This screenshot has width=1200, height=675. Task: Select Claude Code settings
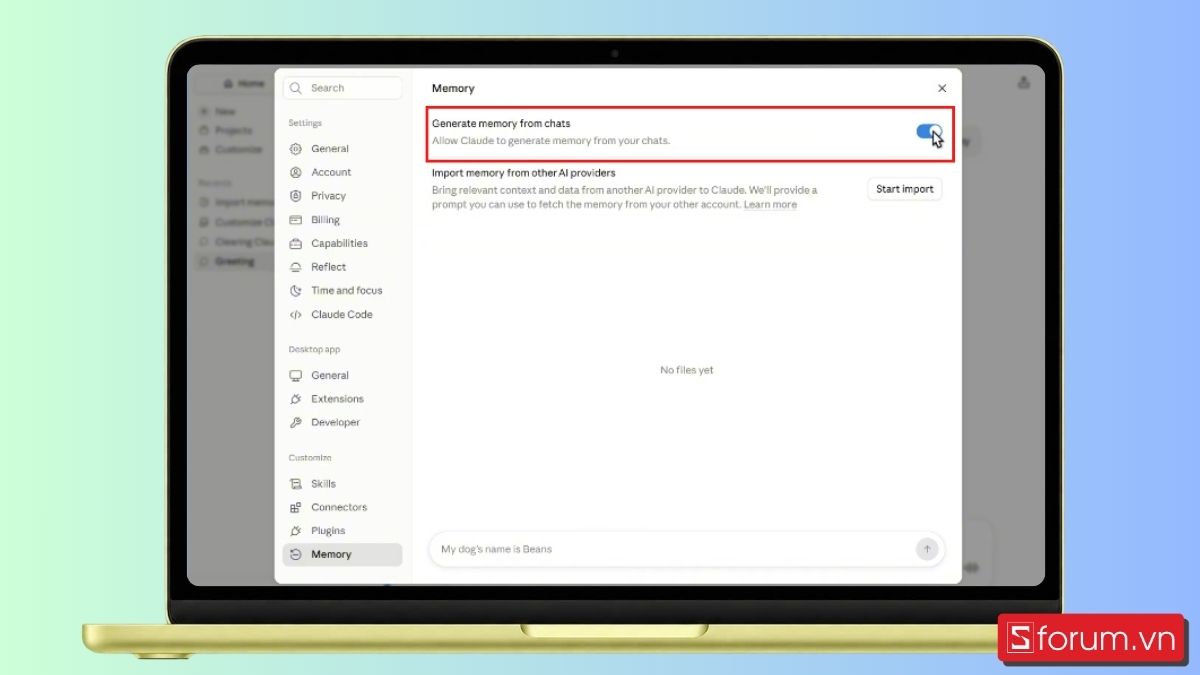point(342,314)
